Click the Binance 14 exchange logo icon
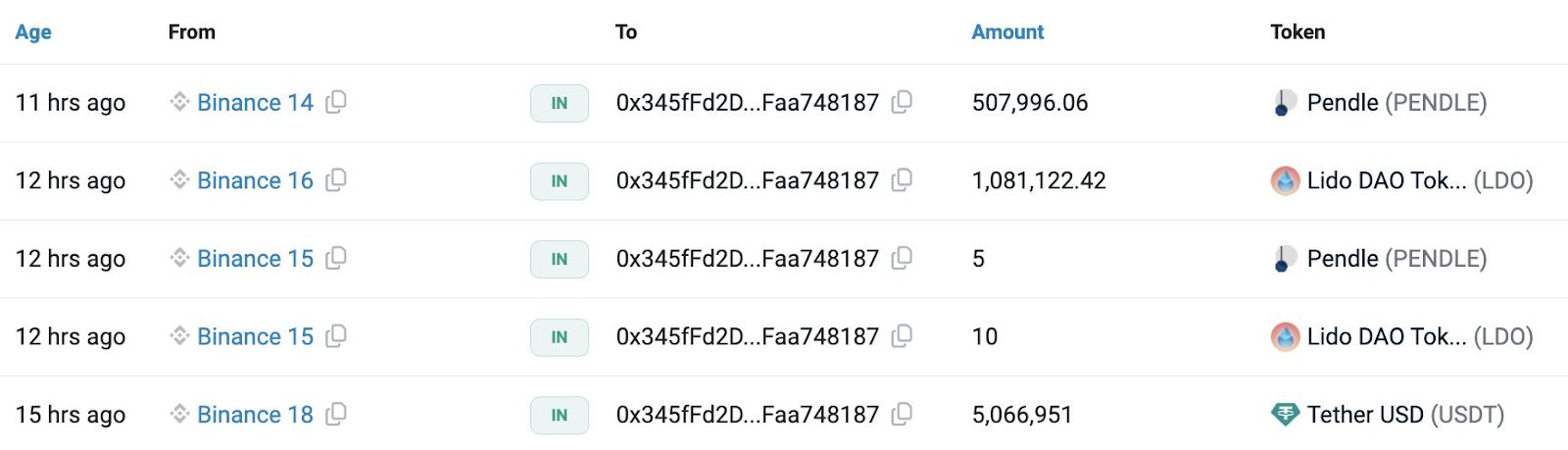 click(179, 102)
